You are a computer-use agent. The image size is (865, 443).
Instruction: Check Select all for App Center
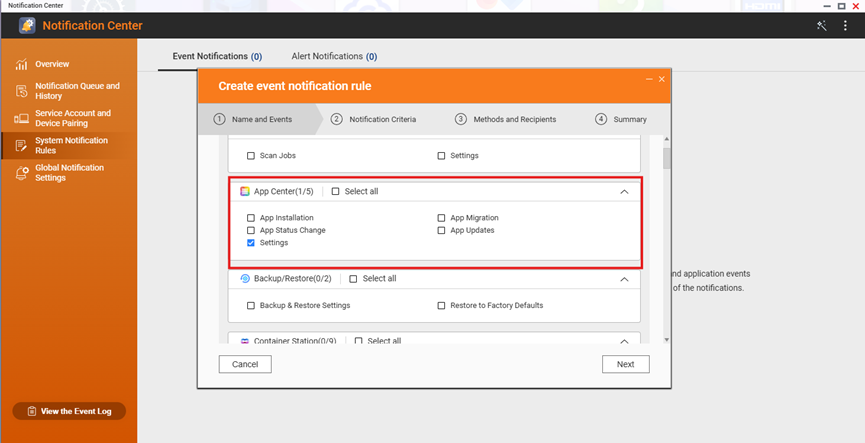coord(336,191)
